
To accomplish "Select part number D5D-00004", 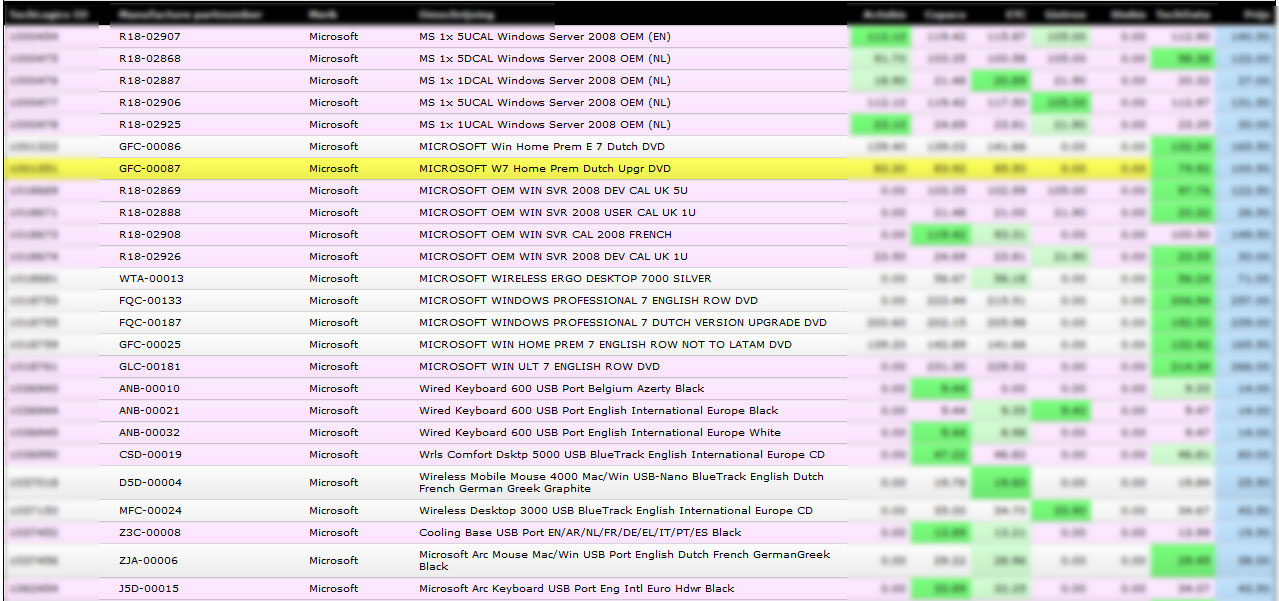I will coord(150,483).
